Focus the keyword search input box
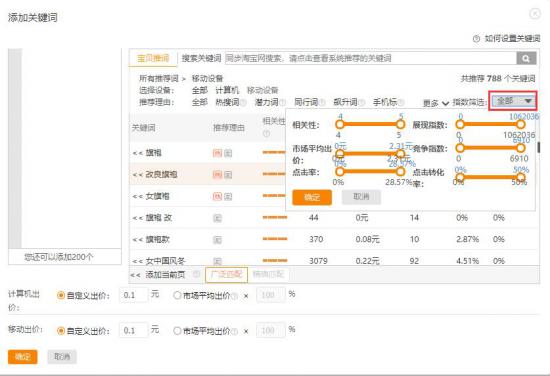The width and height of the screenshot is (550, 376). point(371,58)
